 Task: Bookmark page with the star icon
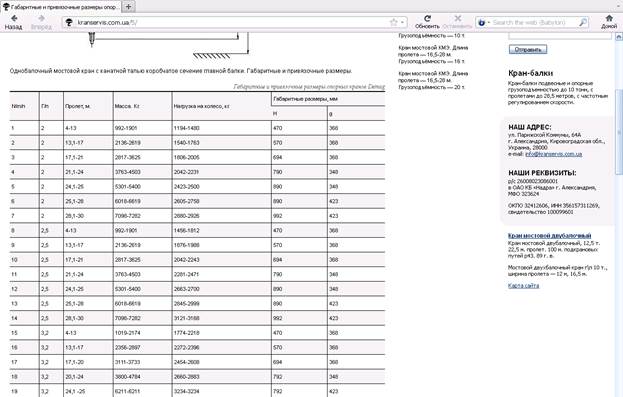(393, 22)
